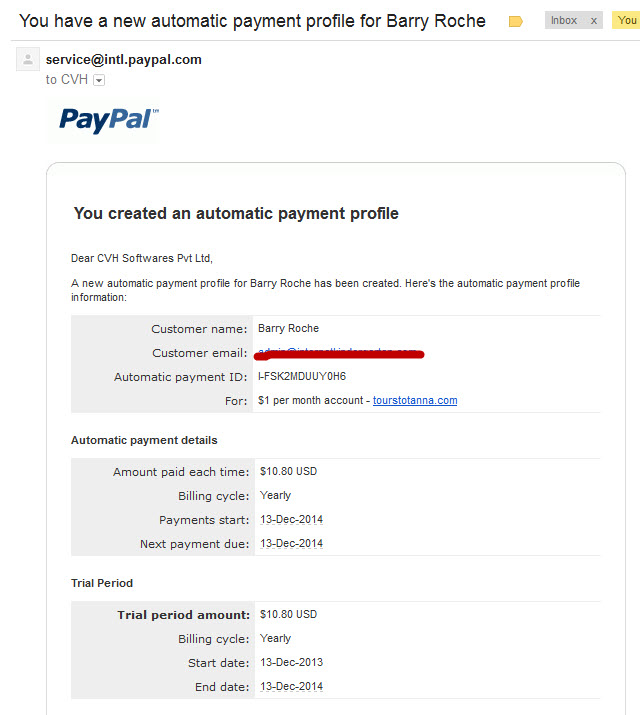This screenshot has width=640, height=715.
Task: Click the sender's avatar icon
Action: [28, 60]
